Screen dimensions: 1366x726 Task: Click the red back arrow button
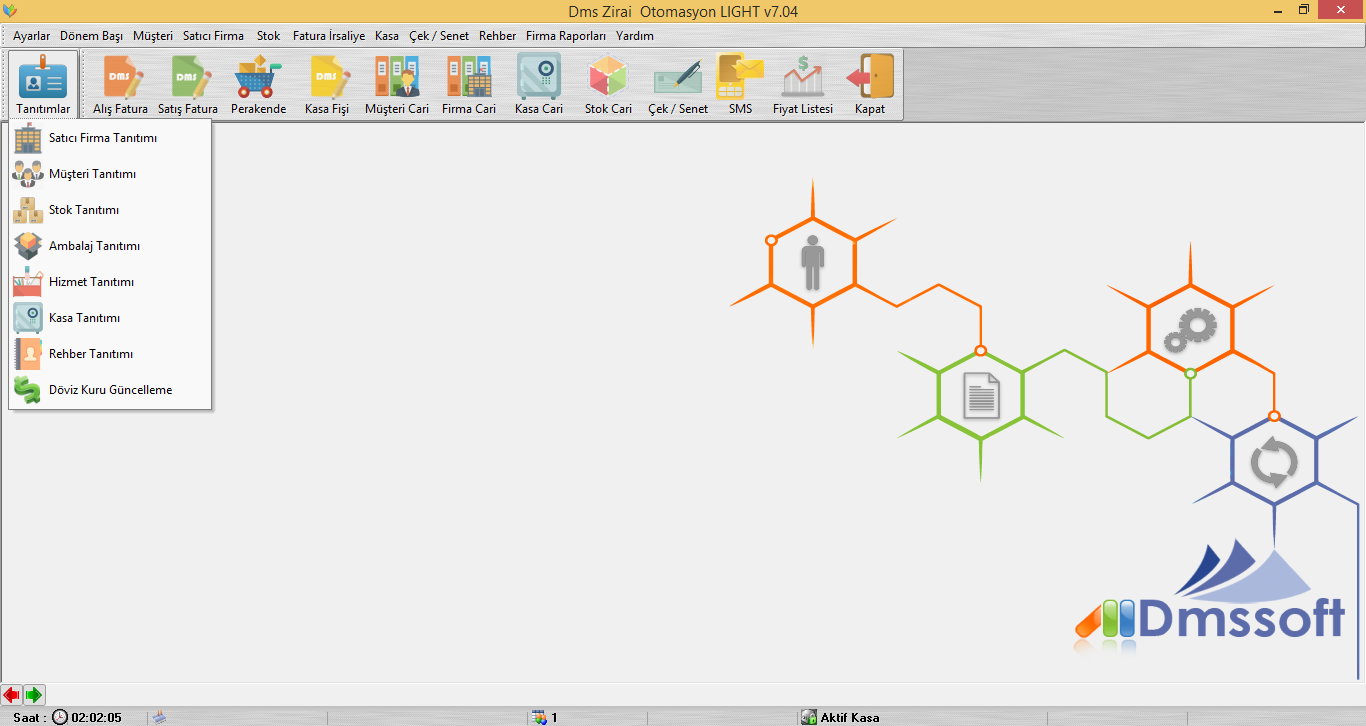(12, 694)
